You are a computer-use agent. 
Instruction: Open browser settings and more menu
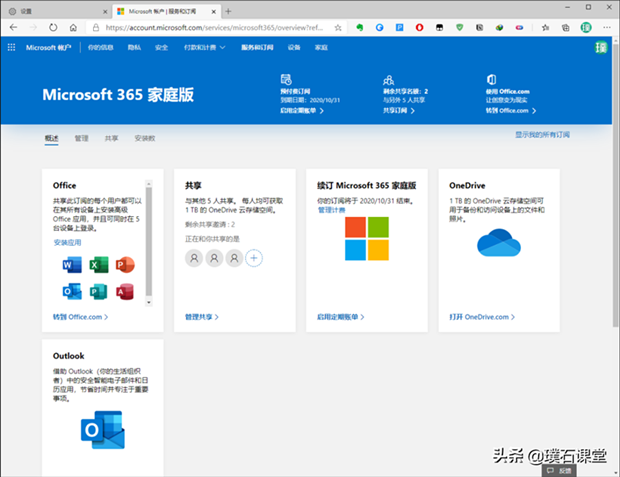point(607,27)
